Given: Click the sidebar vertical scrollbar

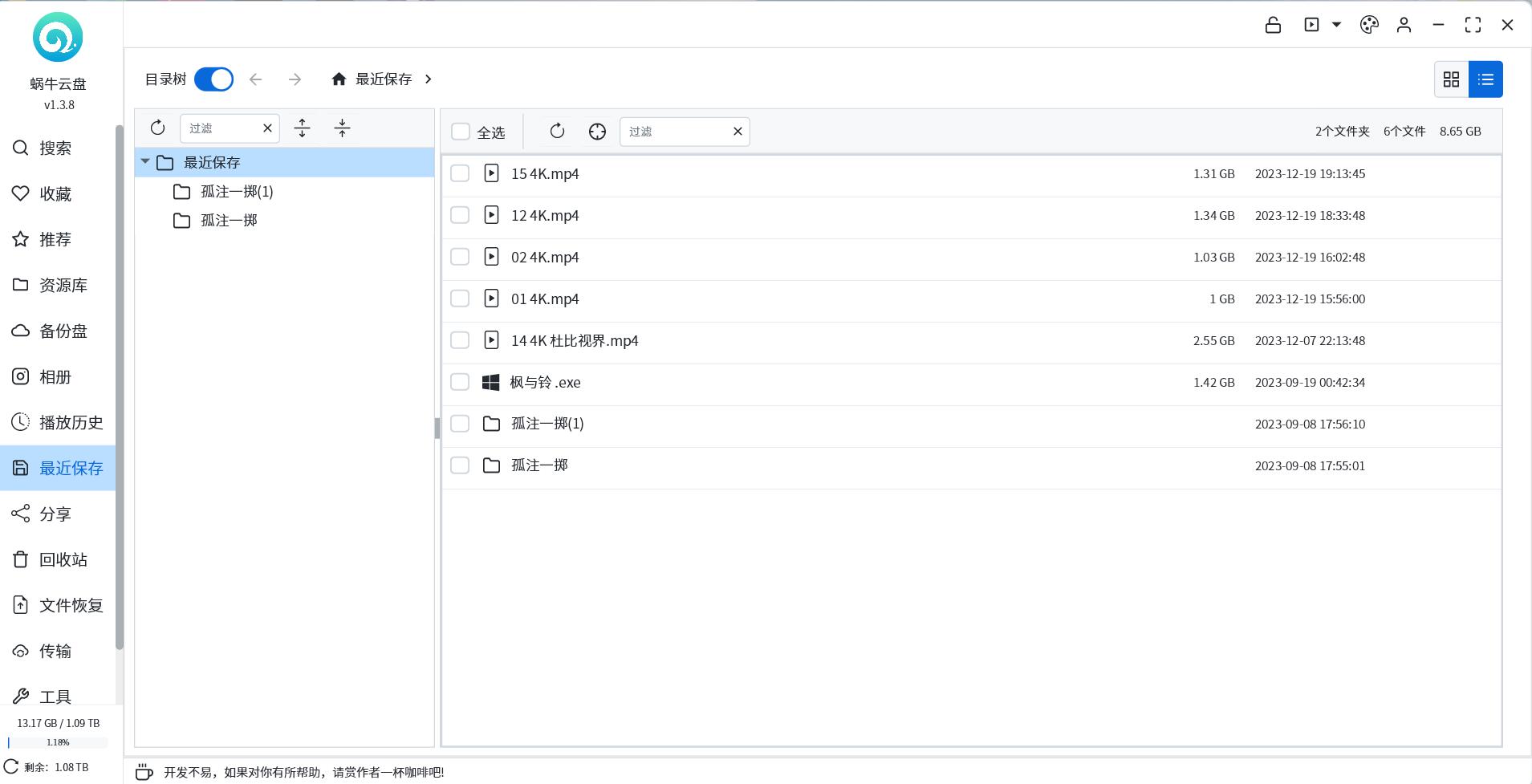Looking at the screenshot, I should (x=120, y=387).
